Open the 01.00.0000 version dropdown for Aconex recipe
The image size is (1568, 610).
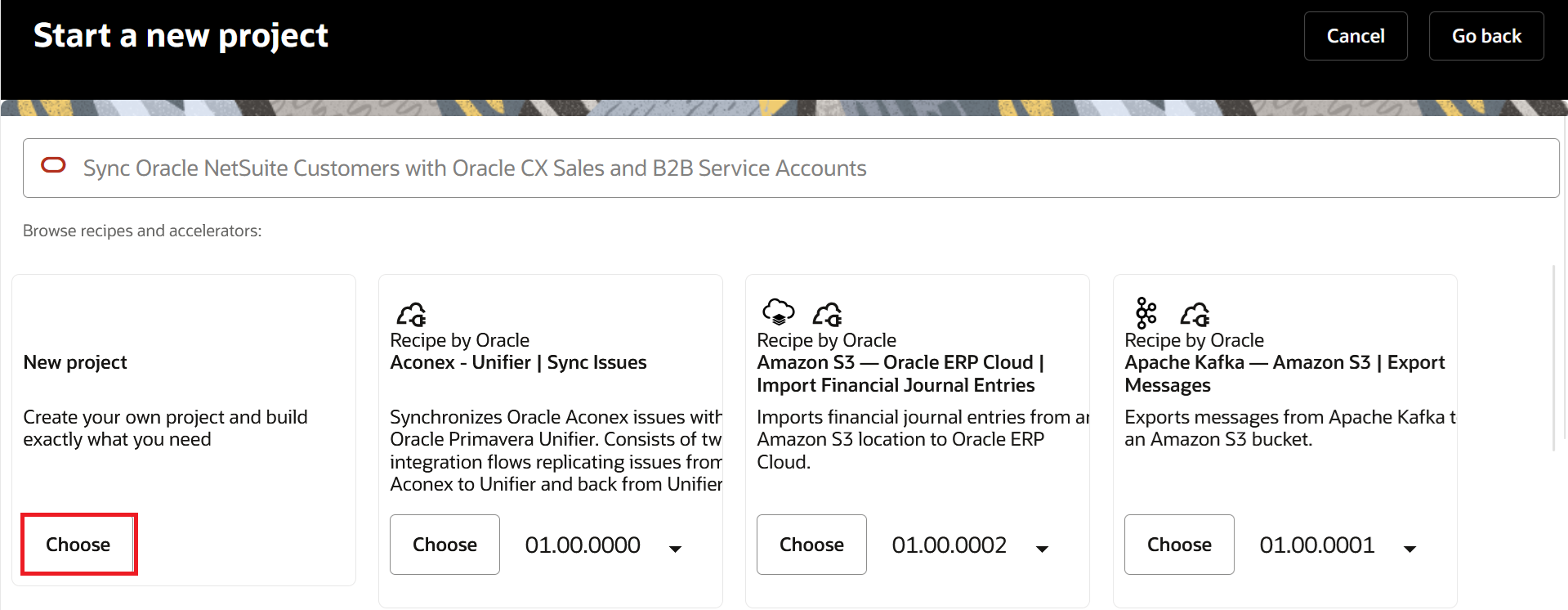(x=675, y=548)
